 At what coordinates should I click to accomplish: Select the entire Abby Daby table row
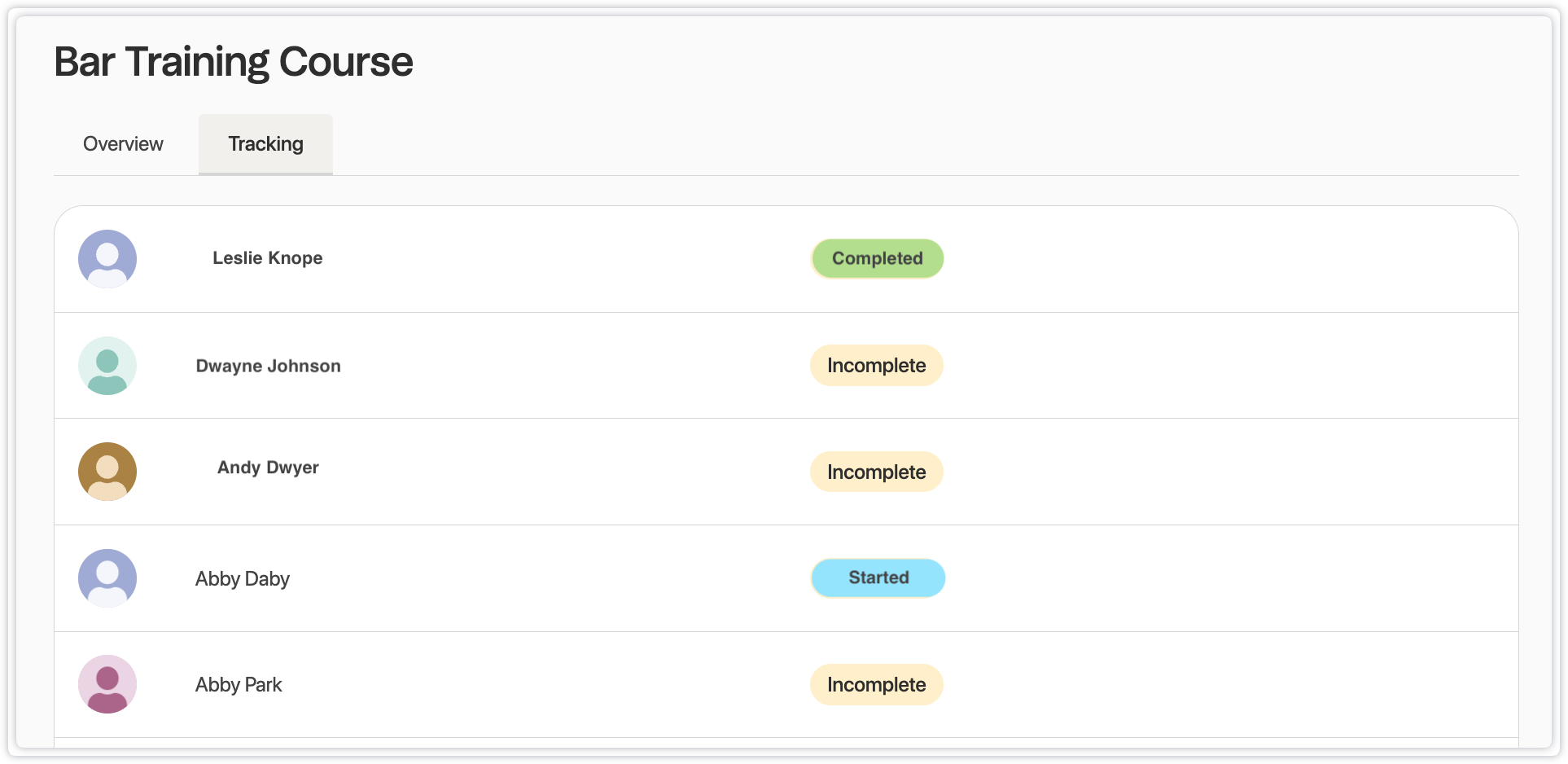(1221, 578)
